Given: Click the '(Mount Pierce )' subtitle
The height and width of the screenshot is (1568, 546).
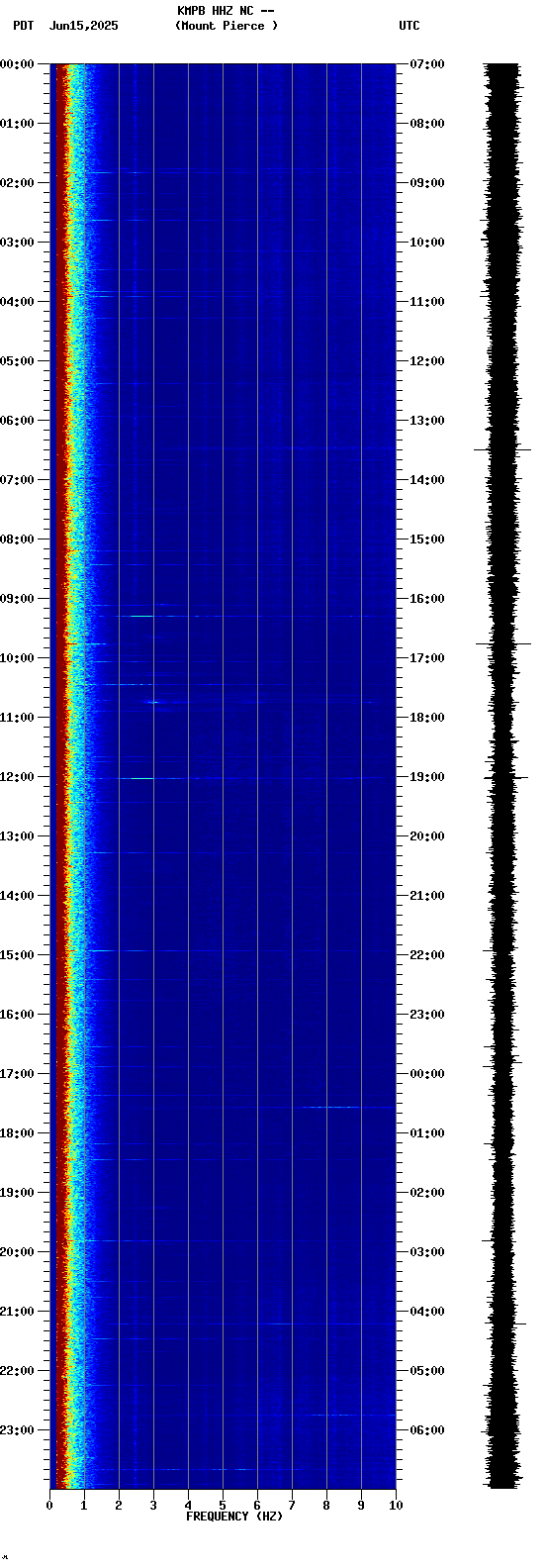Looking at the screenshot, I should tap(227, 26).
